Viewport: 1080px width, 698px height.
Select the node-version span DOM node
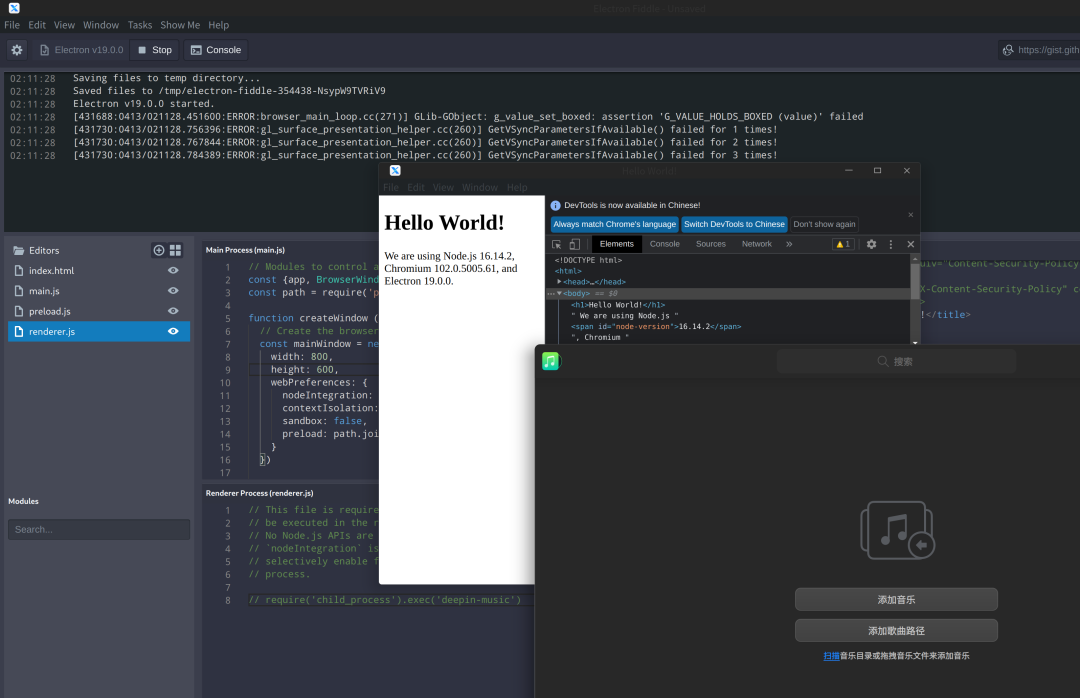(x=656, y=327)
